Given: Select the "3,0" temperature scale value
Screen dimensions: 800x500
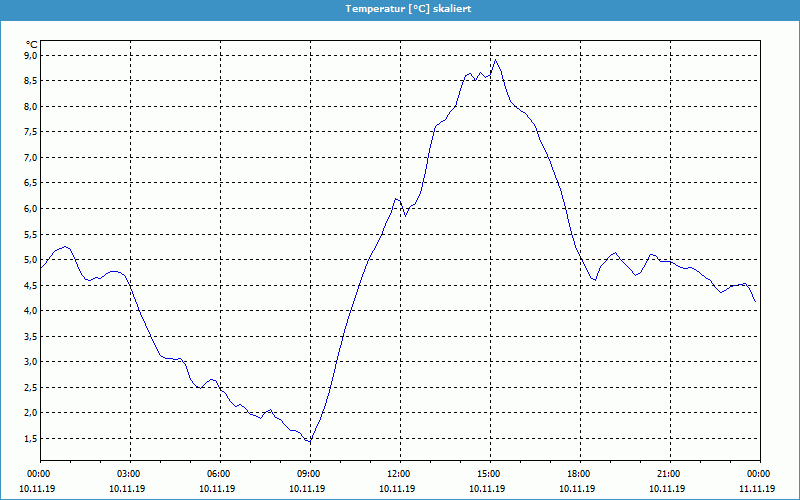Looking at the screenshot, I should point(31,362).
